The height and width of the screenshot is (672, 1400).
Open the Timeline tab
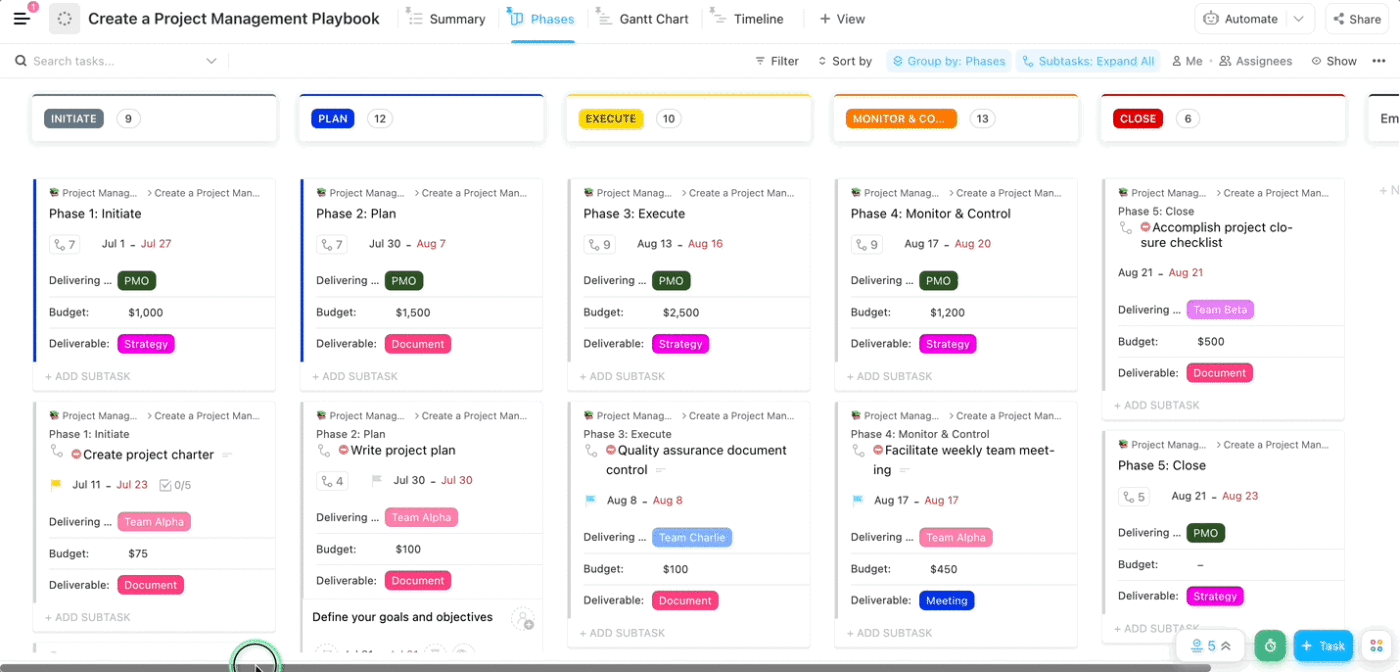coord(748,19)
